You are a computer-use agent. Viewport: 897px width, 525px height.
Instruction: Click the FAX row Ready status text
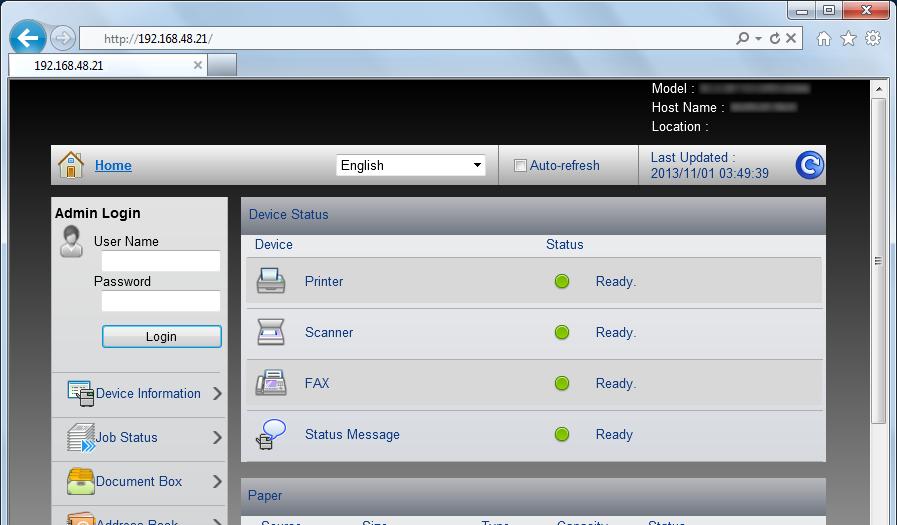coord(616,383)
